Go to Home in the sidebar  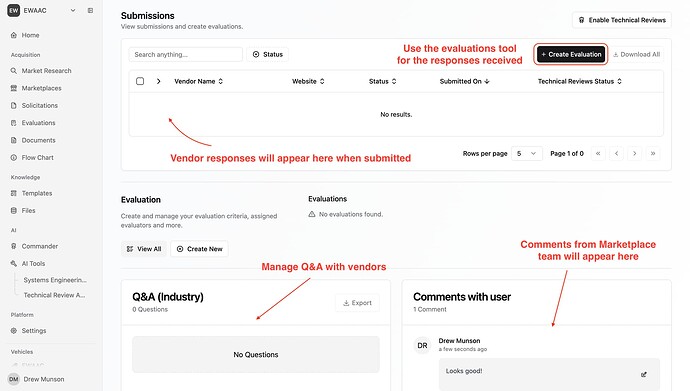[30, 35]
